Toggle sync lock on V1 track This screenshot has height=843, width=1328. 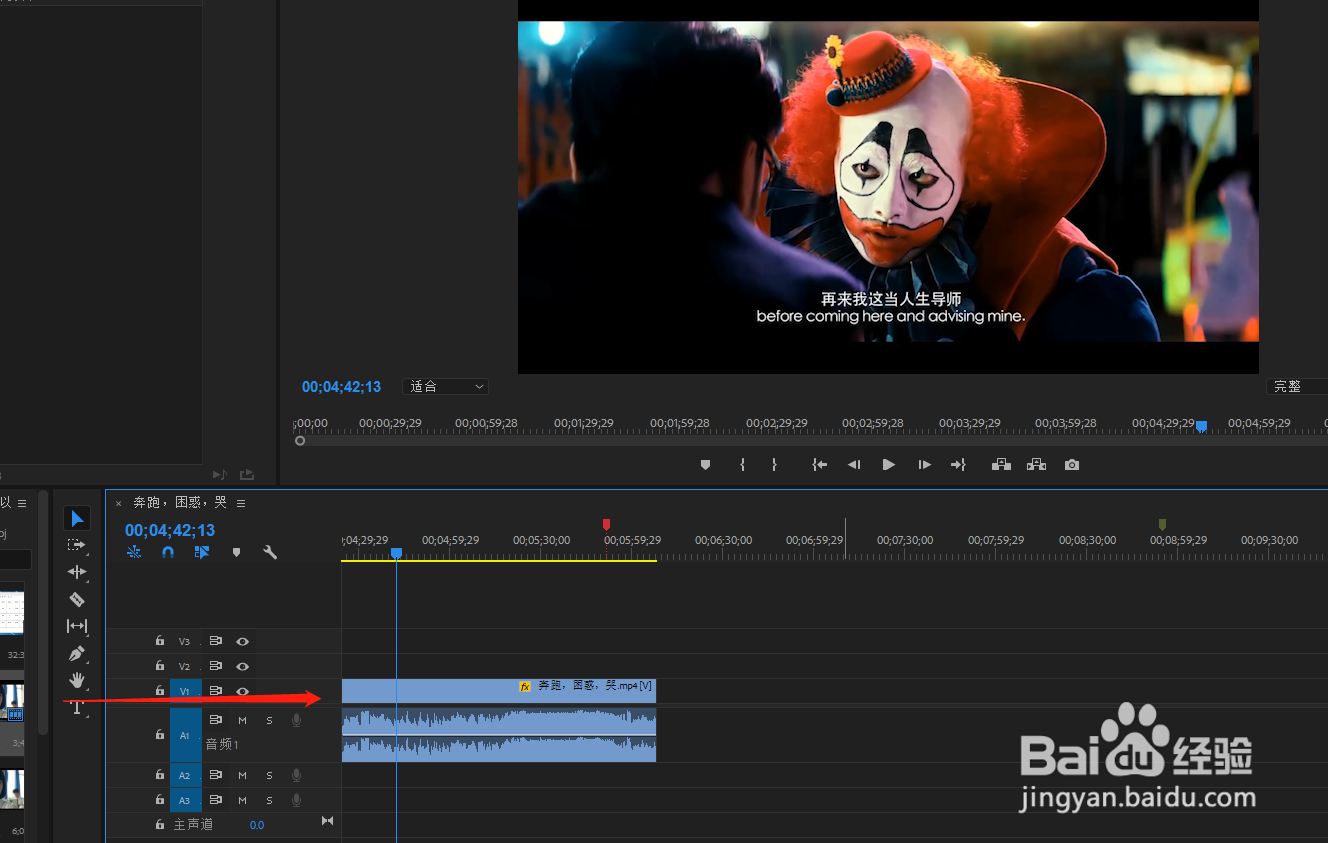coord(215,691)
